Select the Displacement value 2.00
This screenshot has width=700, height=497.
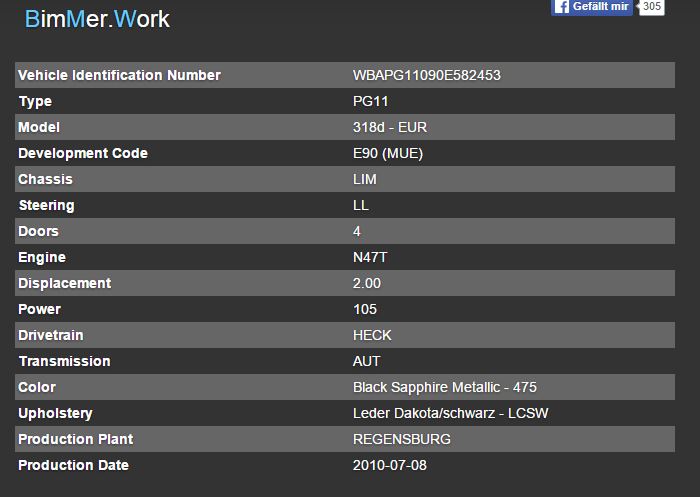pos(367,284)
